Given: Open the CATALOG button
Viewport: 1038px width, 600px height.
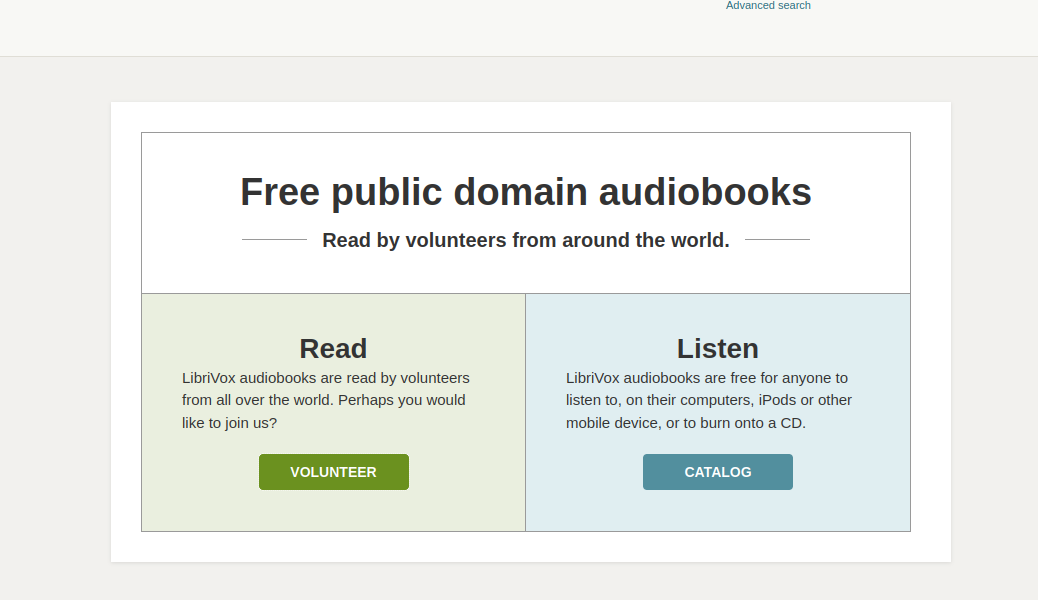Looking at the screenshot, I should click(717, 472).
